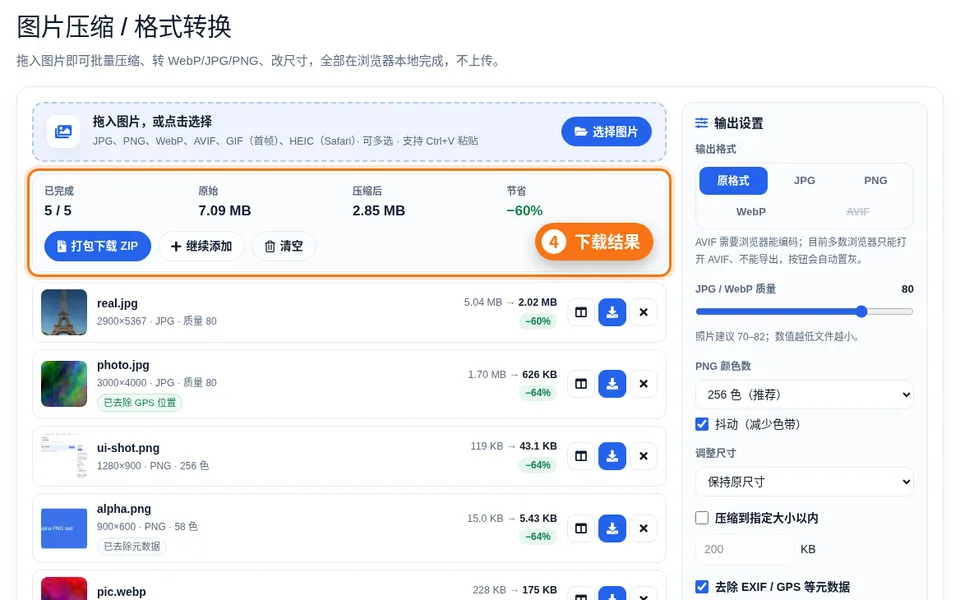Click the 选择图片 button
Viewport: 960px width, 600px height.
tap(606, 132)
